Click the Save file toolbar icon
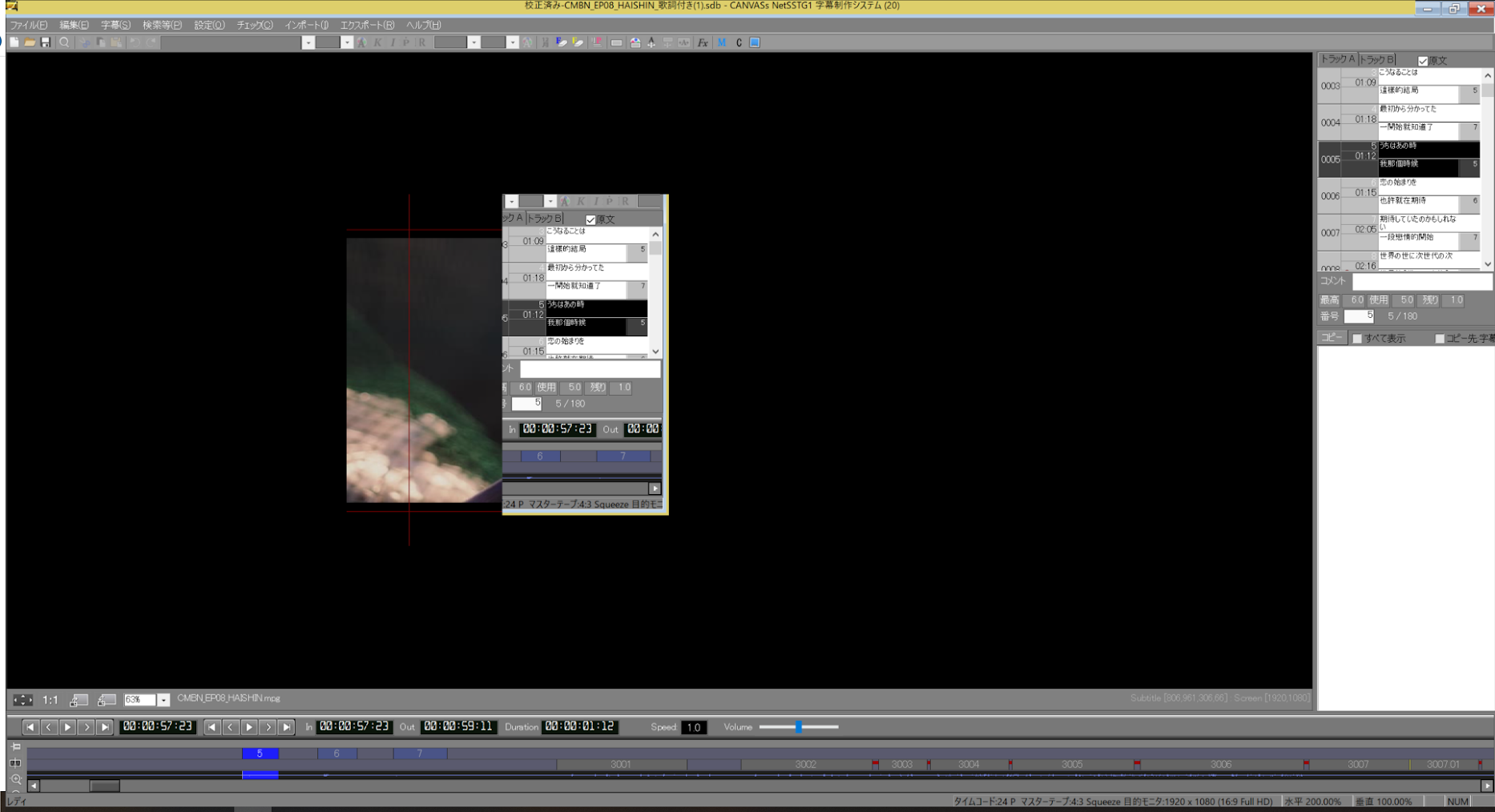This screenshot has width=1495, height=812. click(46, 42)
